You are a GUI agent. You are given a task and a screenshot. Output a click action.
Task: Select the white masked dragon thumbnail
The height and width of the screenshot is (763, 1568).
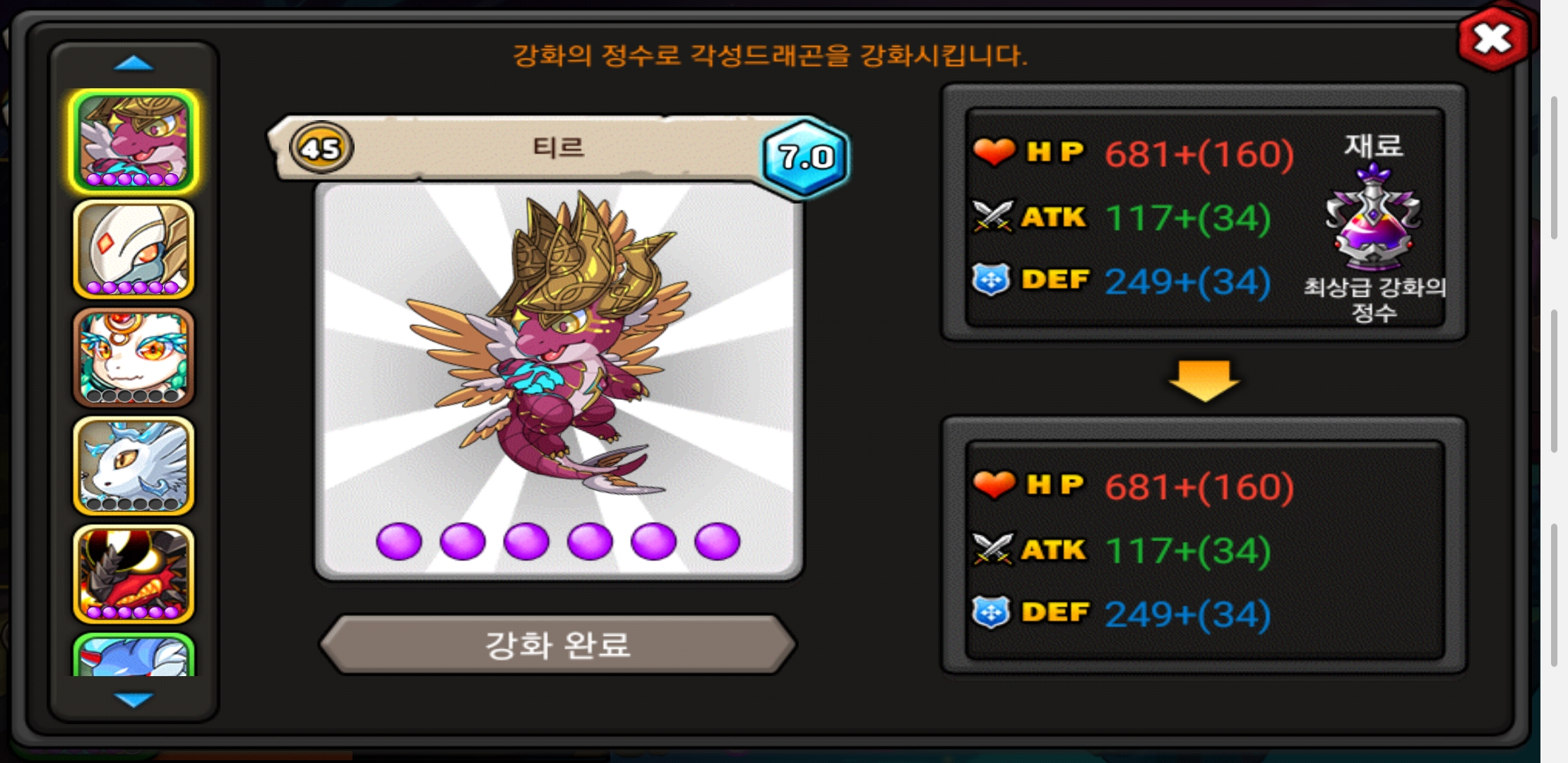click(x=134, y=249)
